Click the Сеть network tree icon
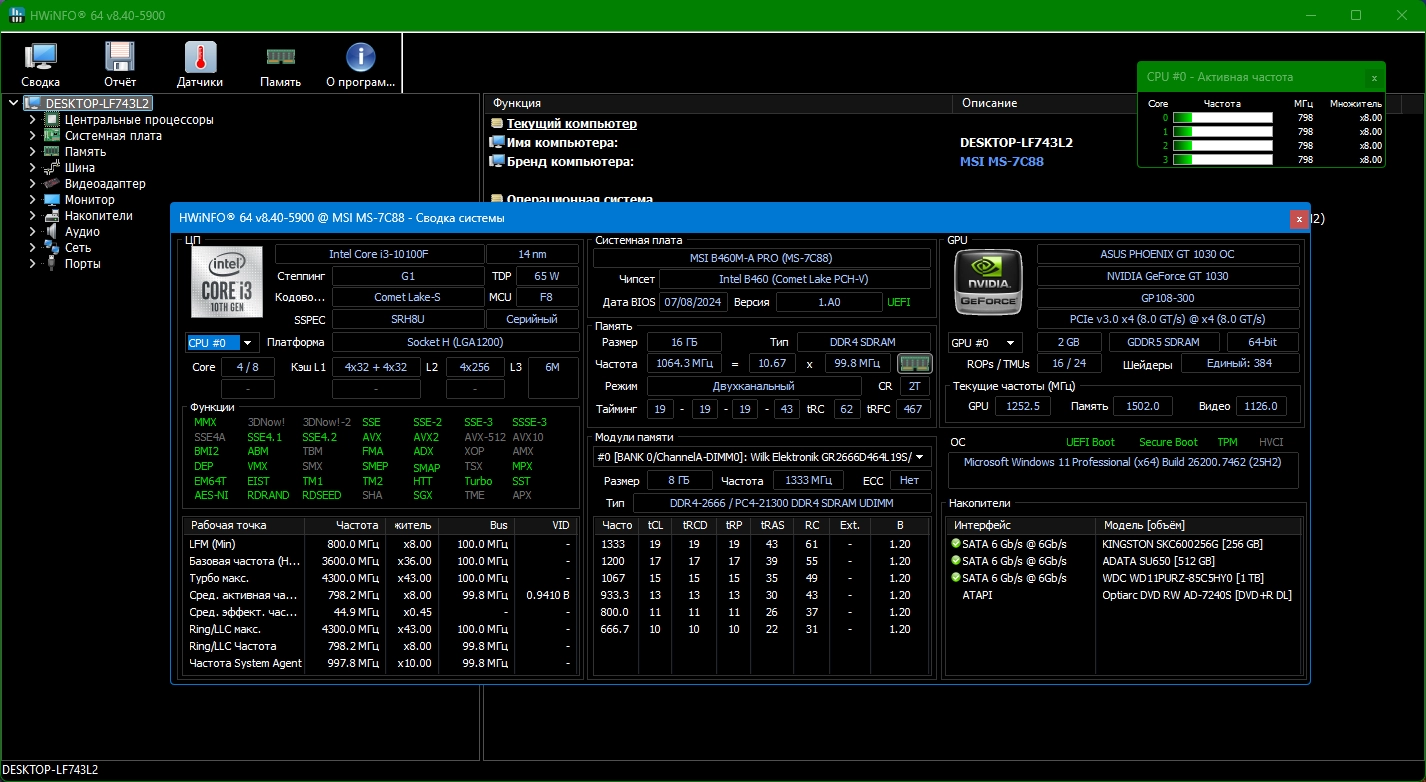Screen dimensions: 1426x782 click(x=51, y=248)
